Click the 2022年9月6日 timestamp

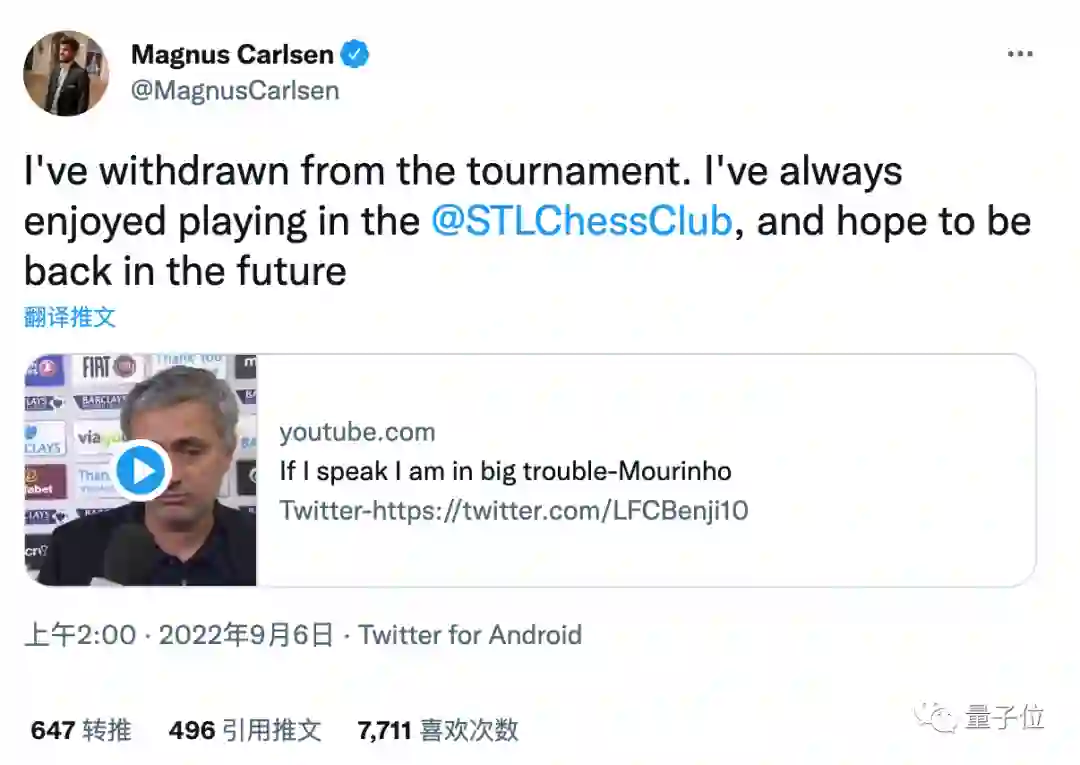[x=245, y=635]
